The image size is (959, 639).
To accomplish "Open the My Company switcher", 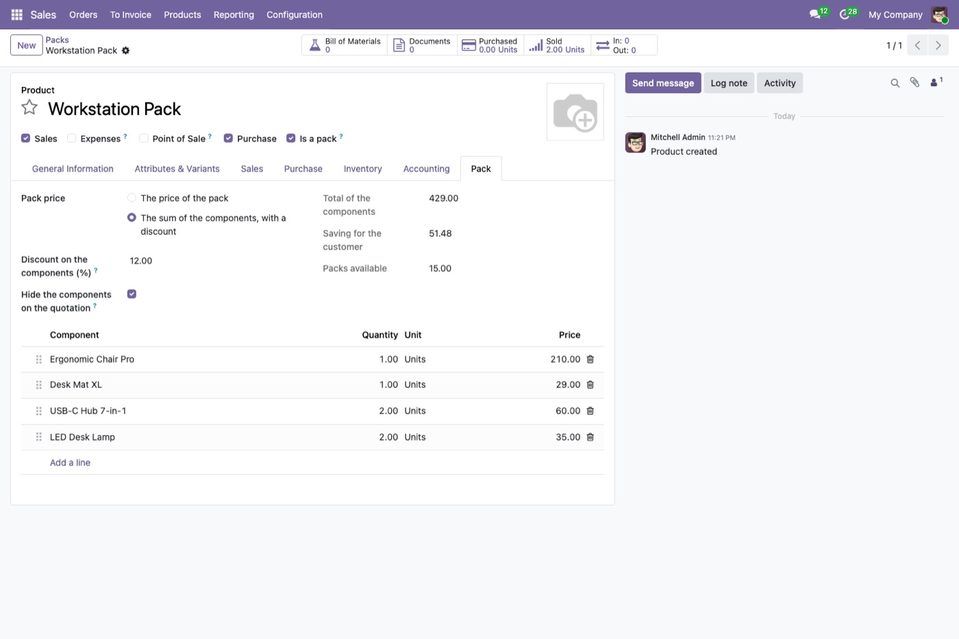I will tap(895, 15).
